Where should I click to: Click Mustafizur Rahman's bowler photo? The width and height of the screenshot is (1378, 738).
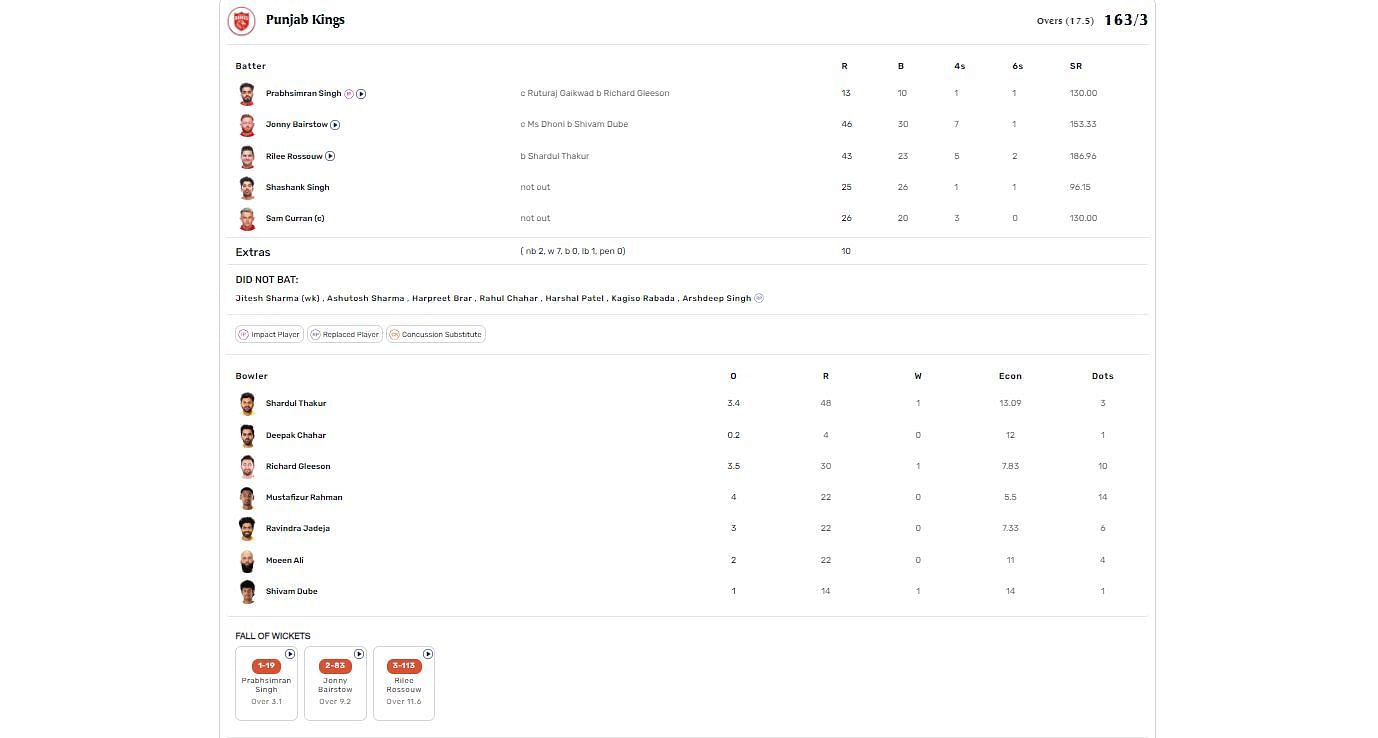pos(247,497)
